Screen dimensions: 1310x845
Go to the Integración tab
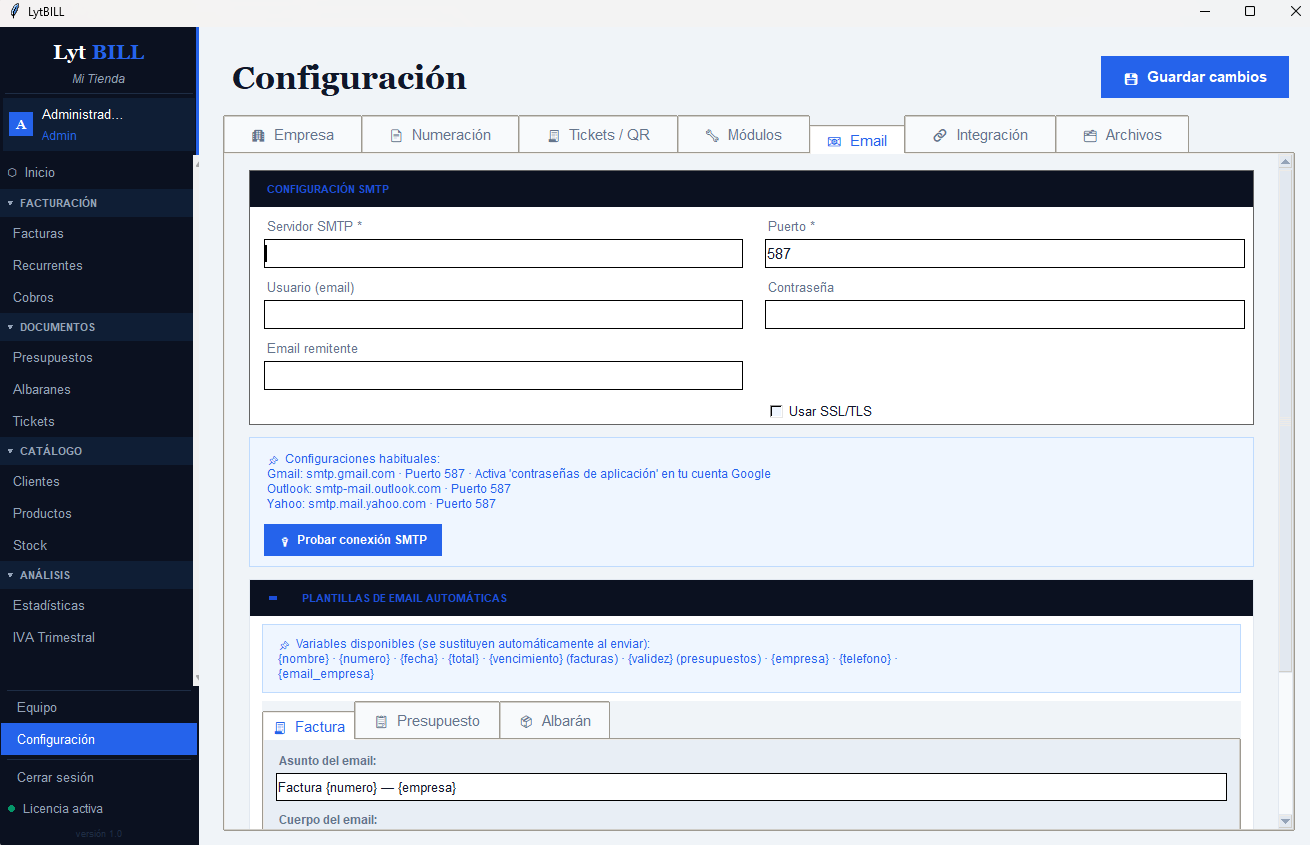click(980, 135)
